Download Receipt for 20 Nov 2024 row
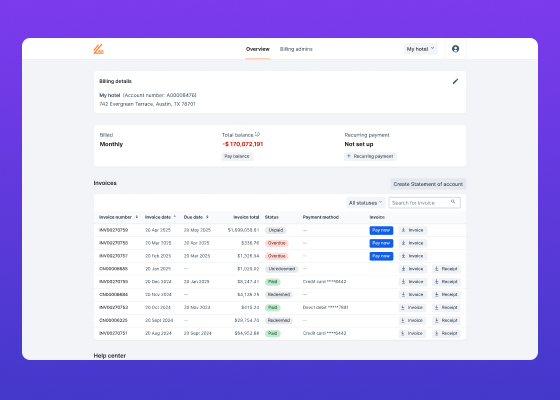This screenshot has width=560, height=400. tap(446, 295)
